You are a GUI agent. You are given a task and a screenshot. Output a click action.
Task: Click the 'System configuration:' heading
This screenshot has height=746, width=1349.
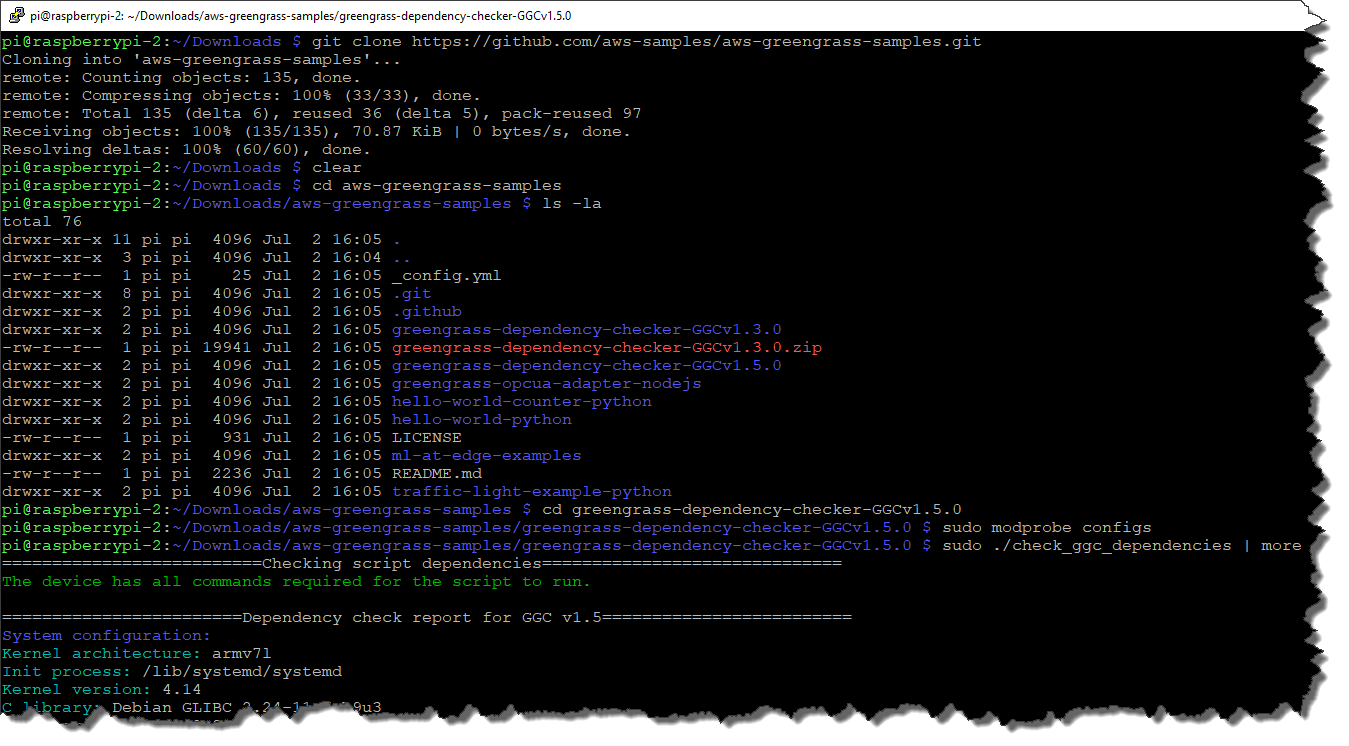tap(107, 636)
